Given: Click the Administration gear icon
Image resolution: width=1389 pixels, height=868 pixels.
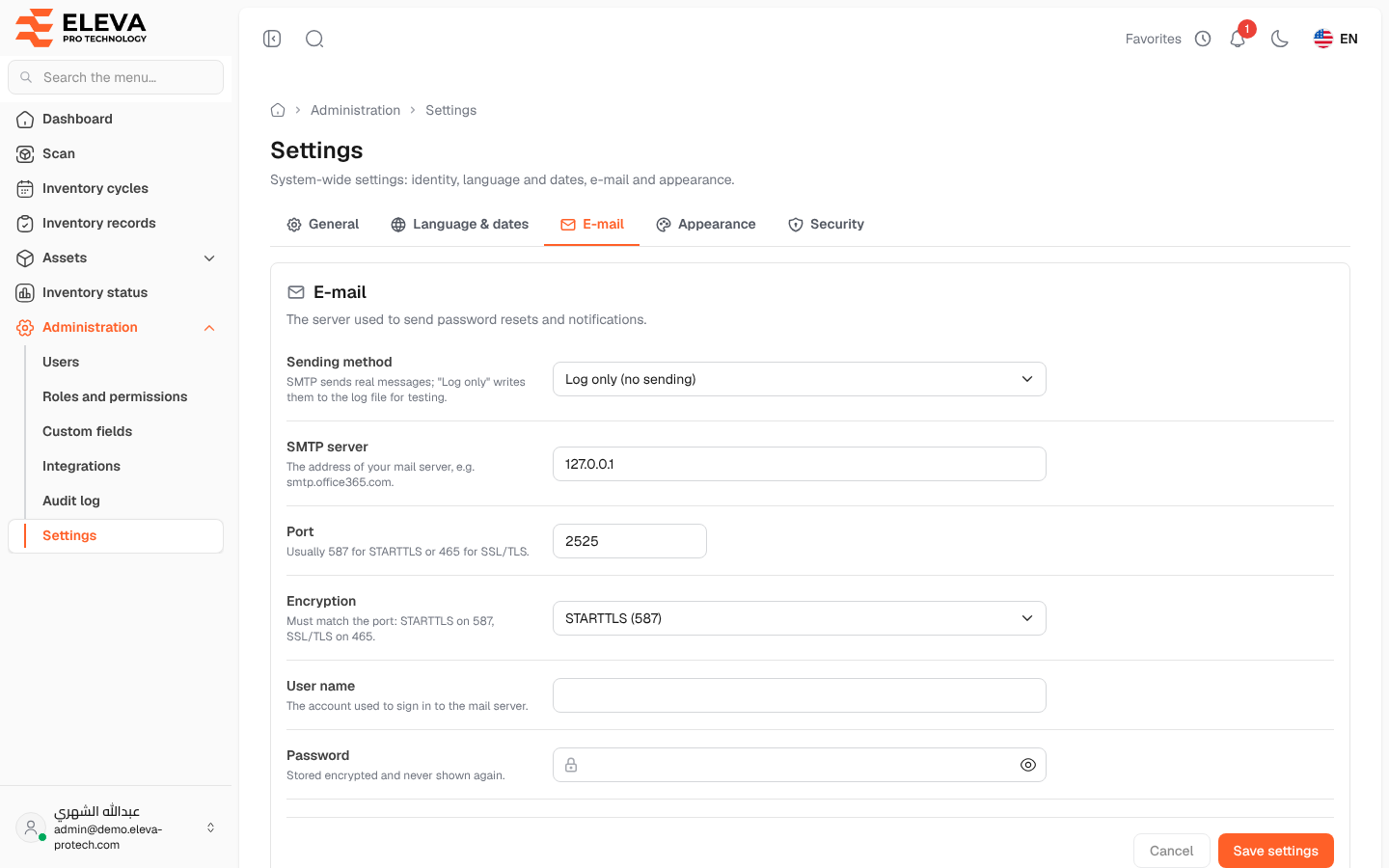Looking at the screenshot, I should point(25,327).
